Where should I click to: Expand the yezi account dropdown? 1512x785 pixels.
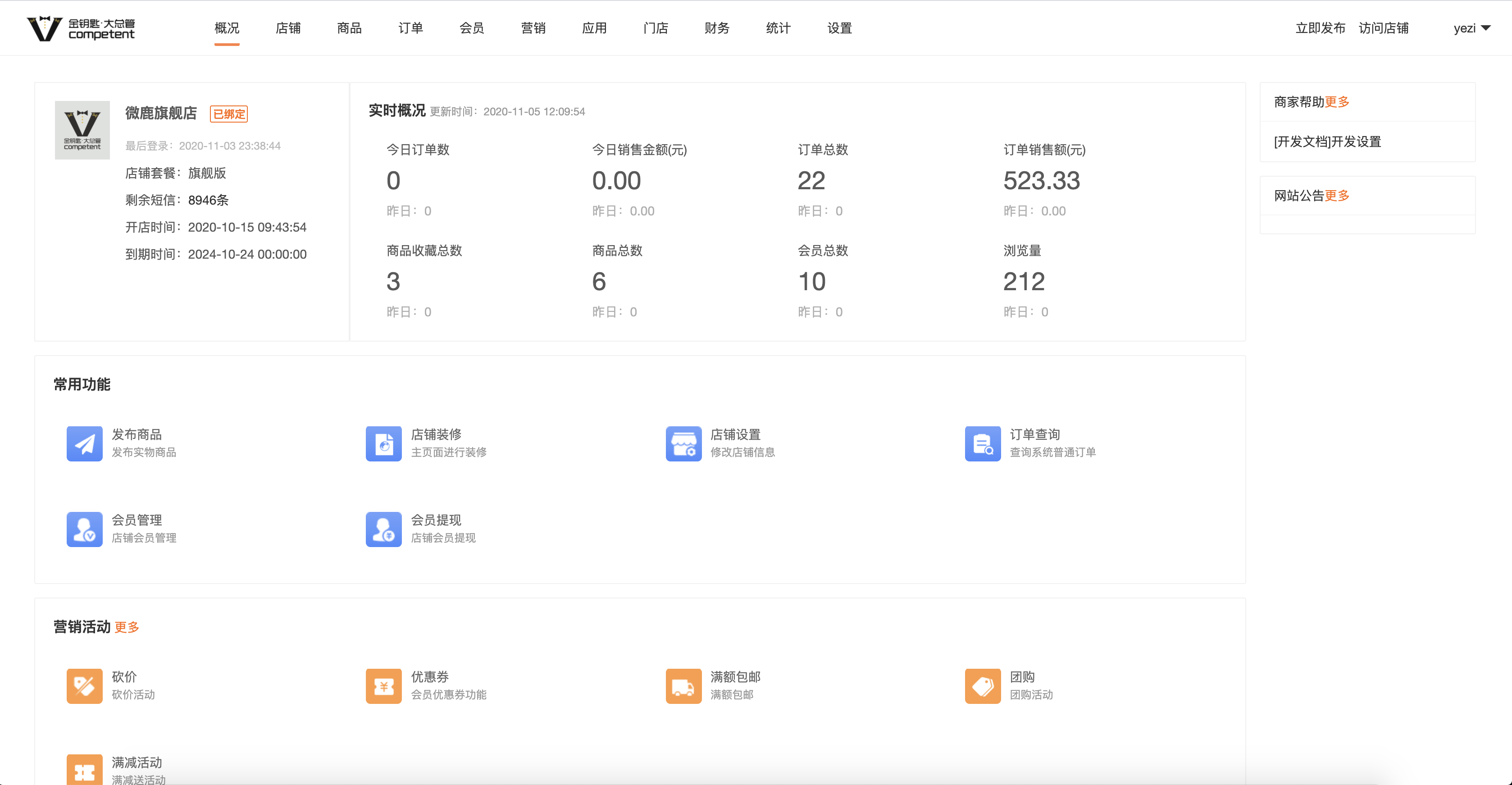(x=1471, y=28)
